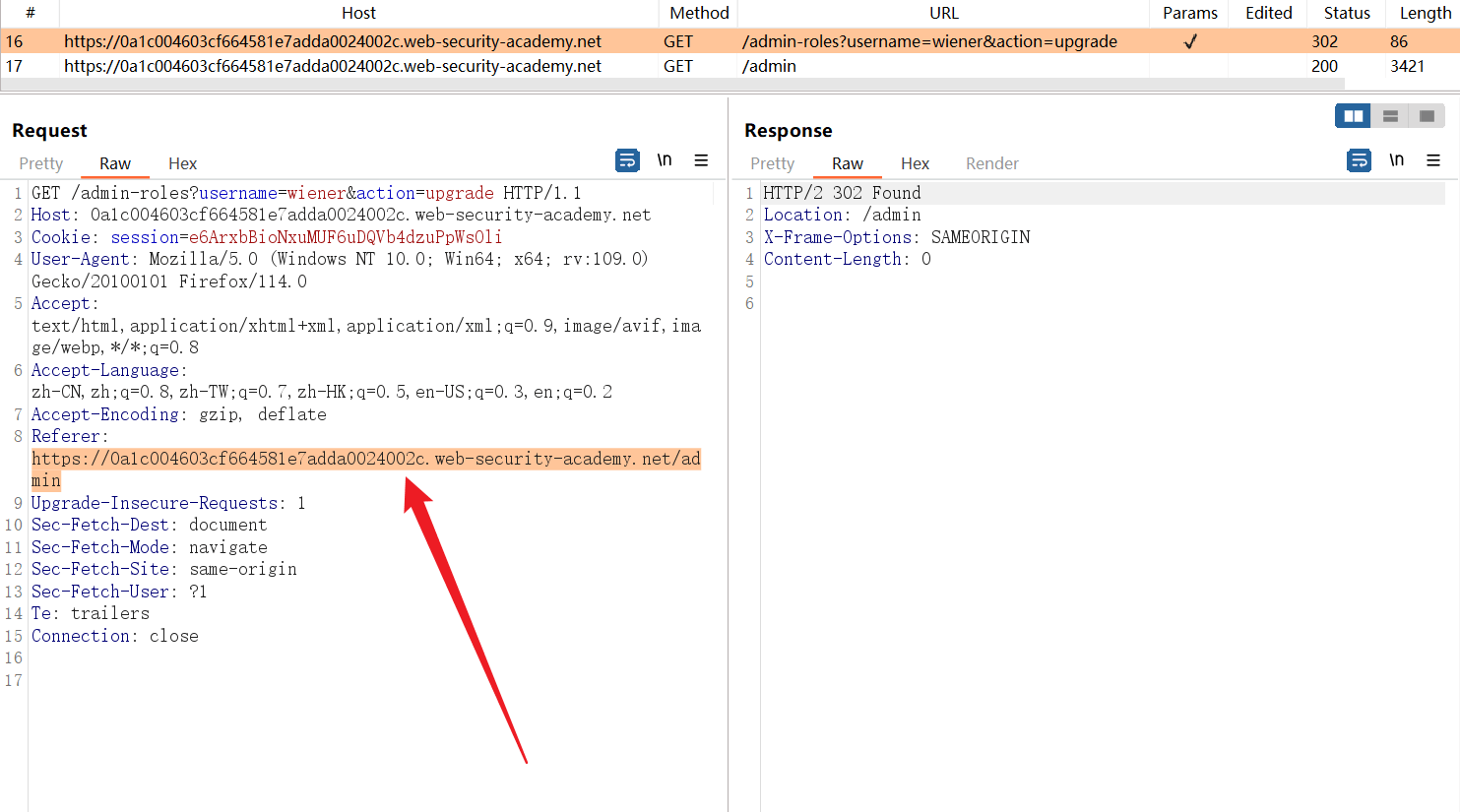Click status 302 in the history table

[1325, 41]
